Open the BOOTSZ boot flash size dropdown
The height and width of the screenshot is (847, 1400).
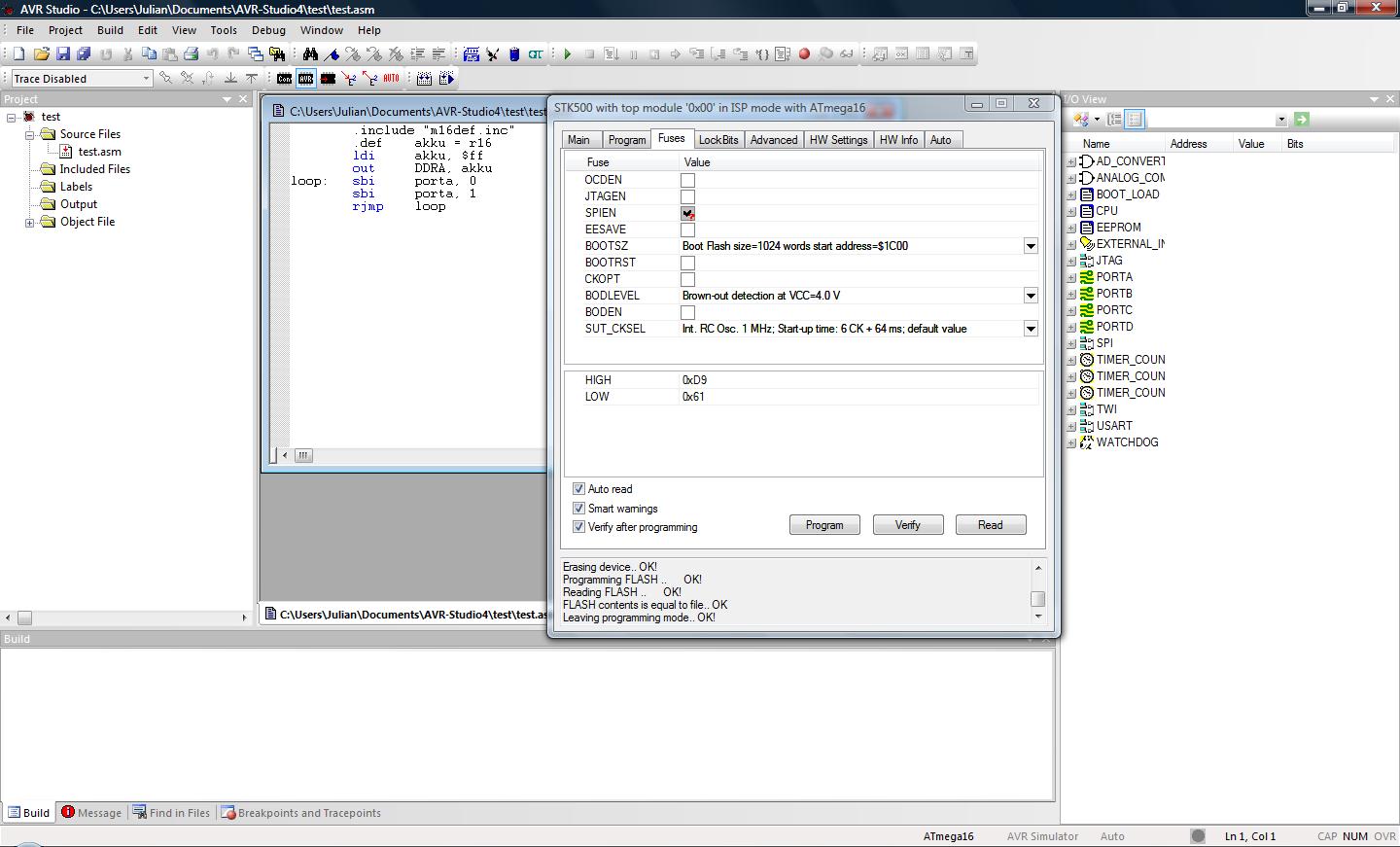[1031, 246]
